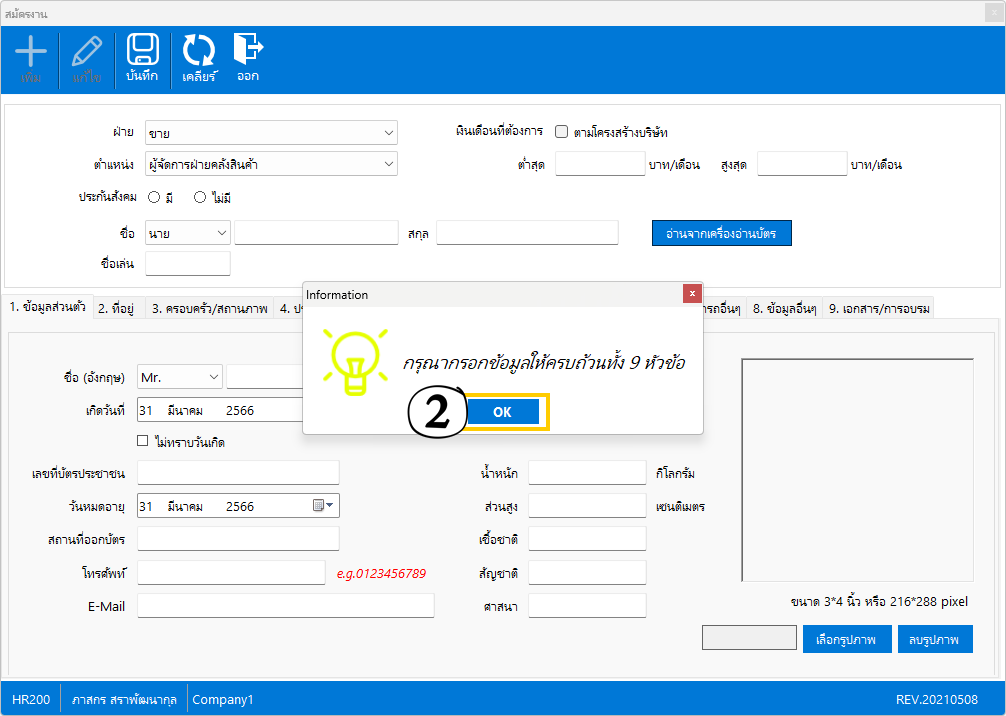Open calendar picker for expiry date (วันหมดอายุ)
1006x716 pixels.
325,506
